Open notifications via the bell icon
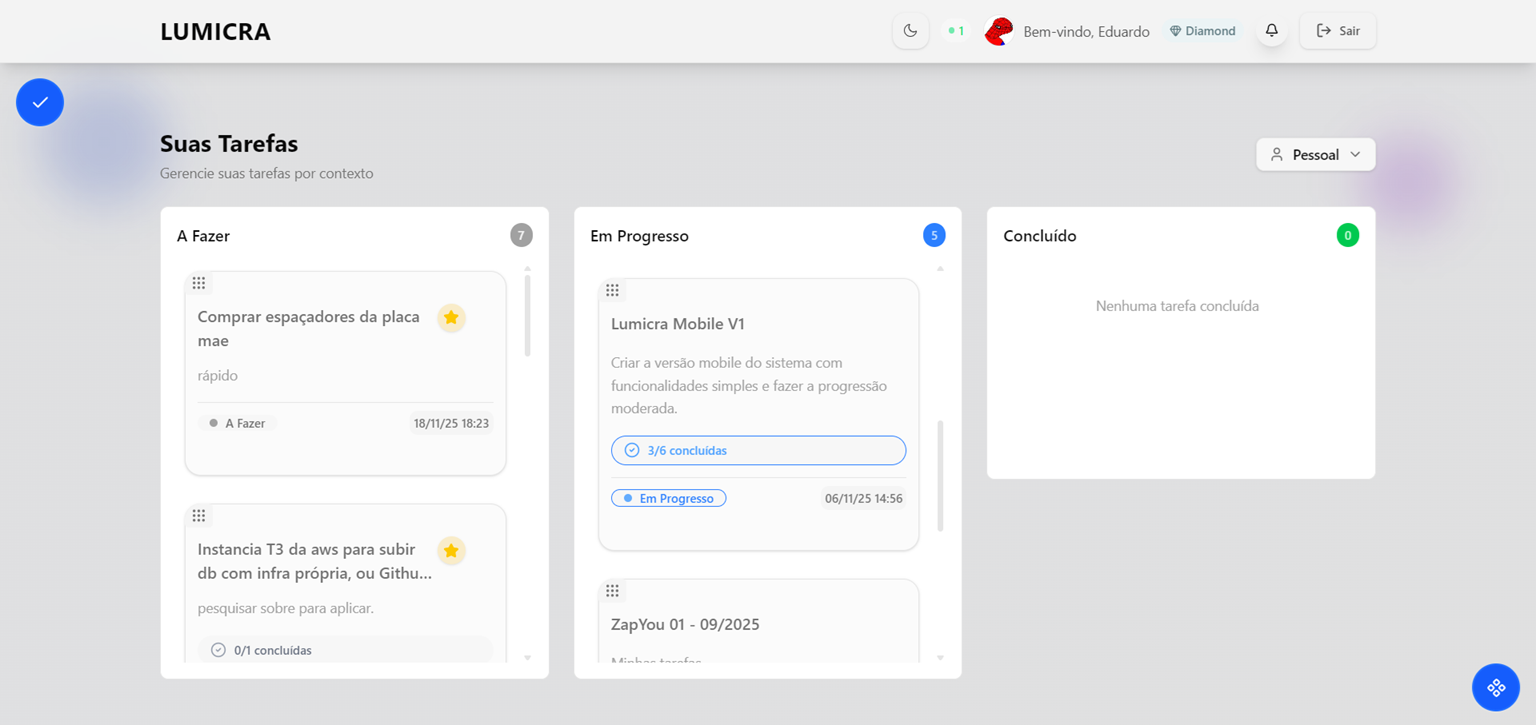 point(1271,31)
